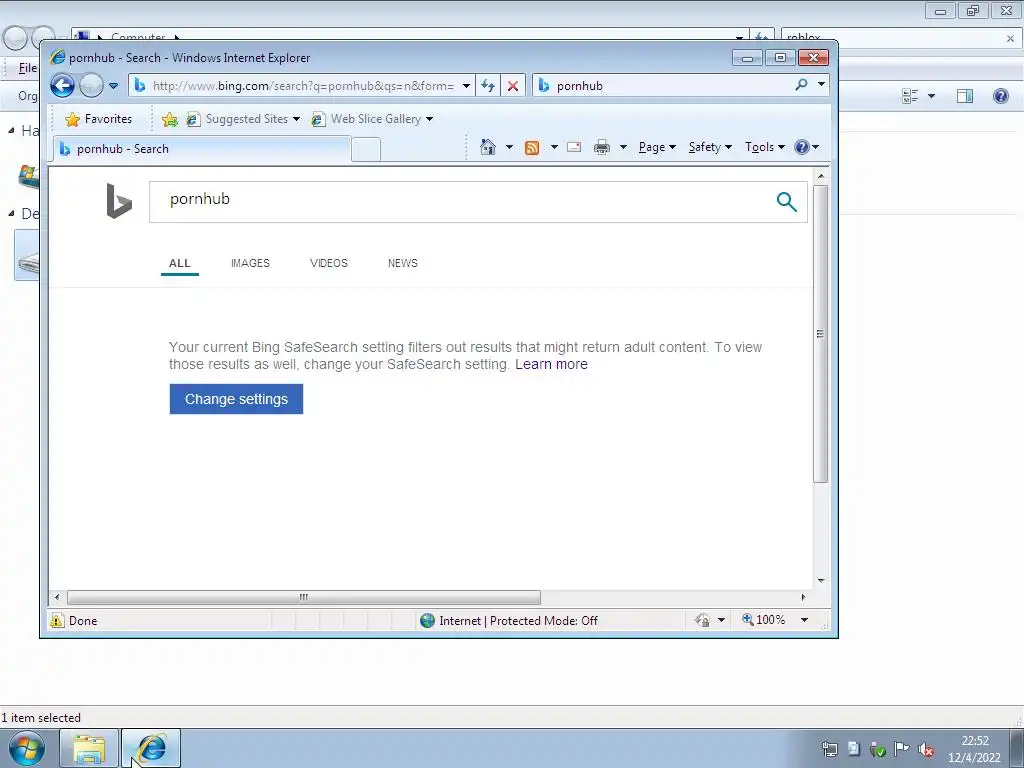Viewport: 1024px width, 768px height.
Task: Click the status bar warning icon
Action: click(57, 620)
